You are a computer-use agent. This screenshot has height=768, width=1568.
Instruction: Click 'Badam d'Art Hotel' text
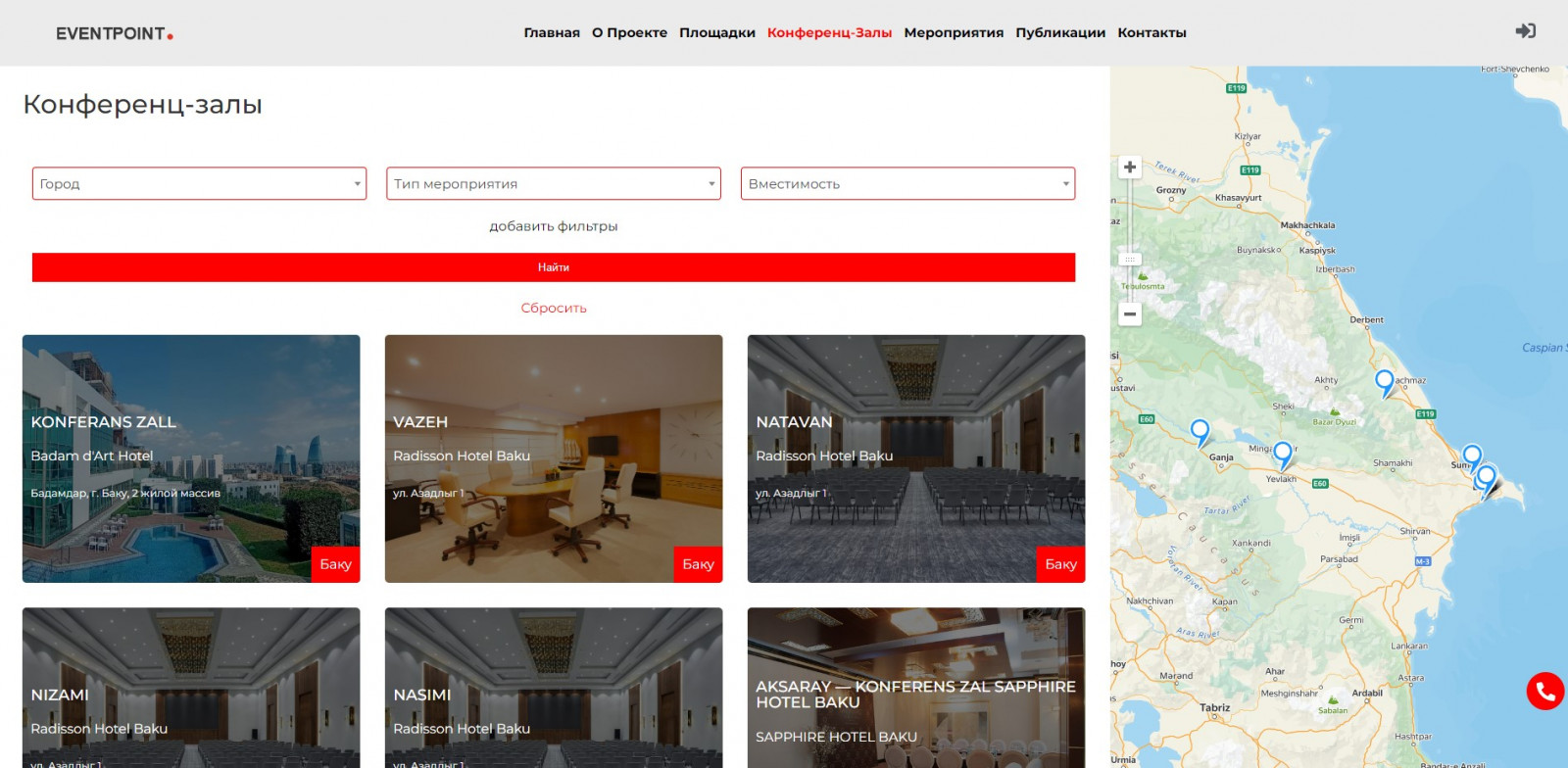click(92, 456)
